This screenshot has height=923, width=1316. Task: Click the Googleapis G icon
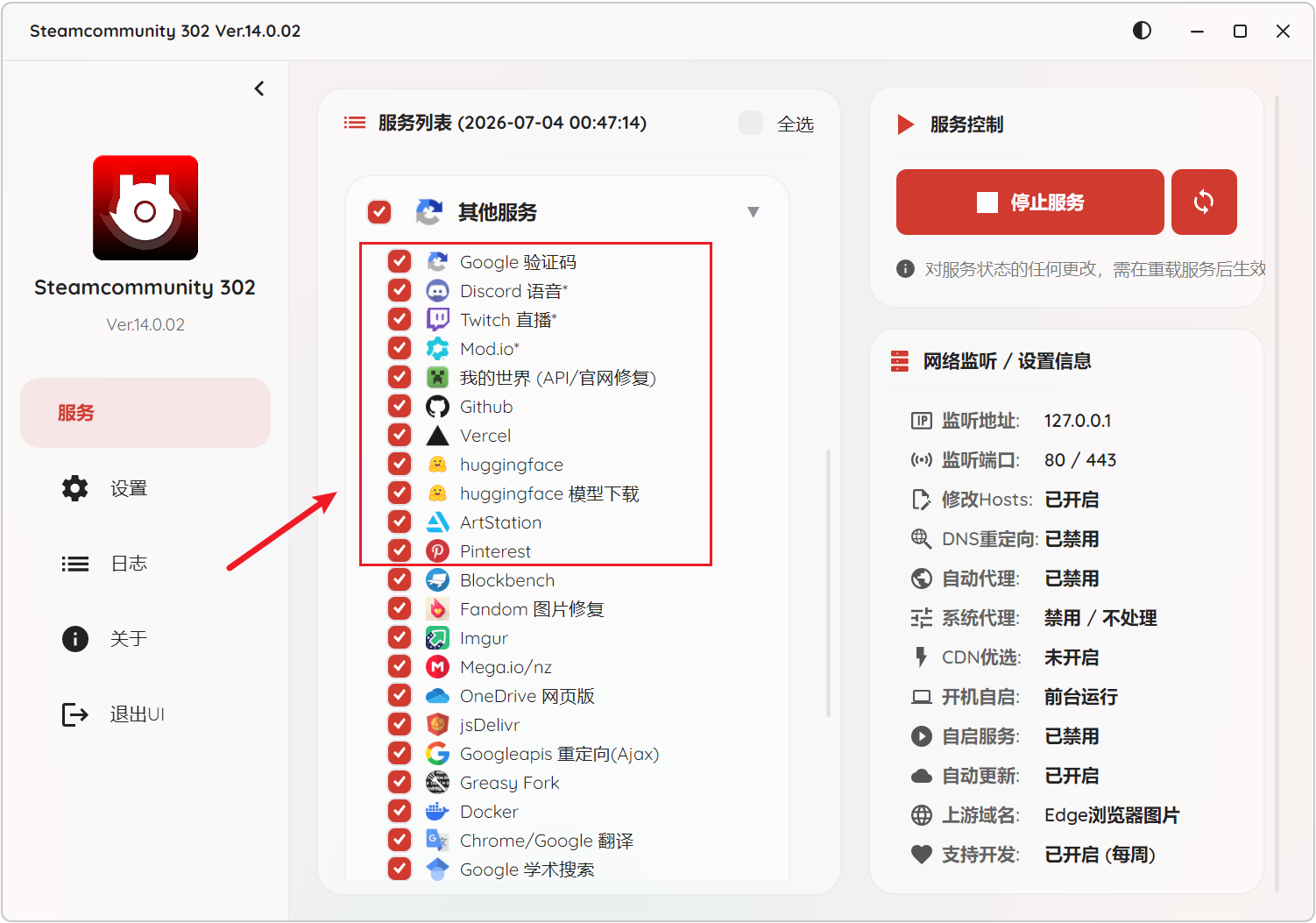437,753
